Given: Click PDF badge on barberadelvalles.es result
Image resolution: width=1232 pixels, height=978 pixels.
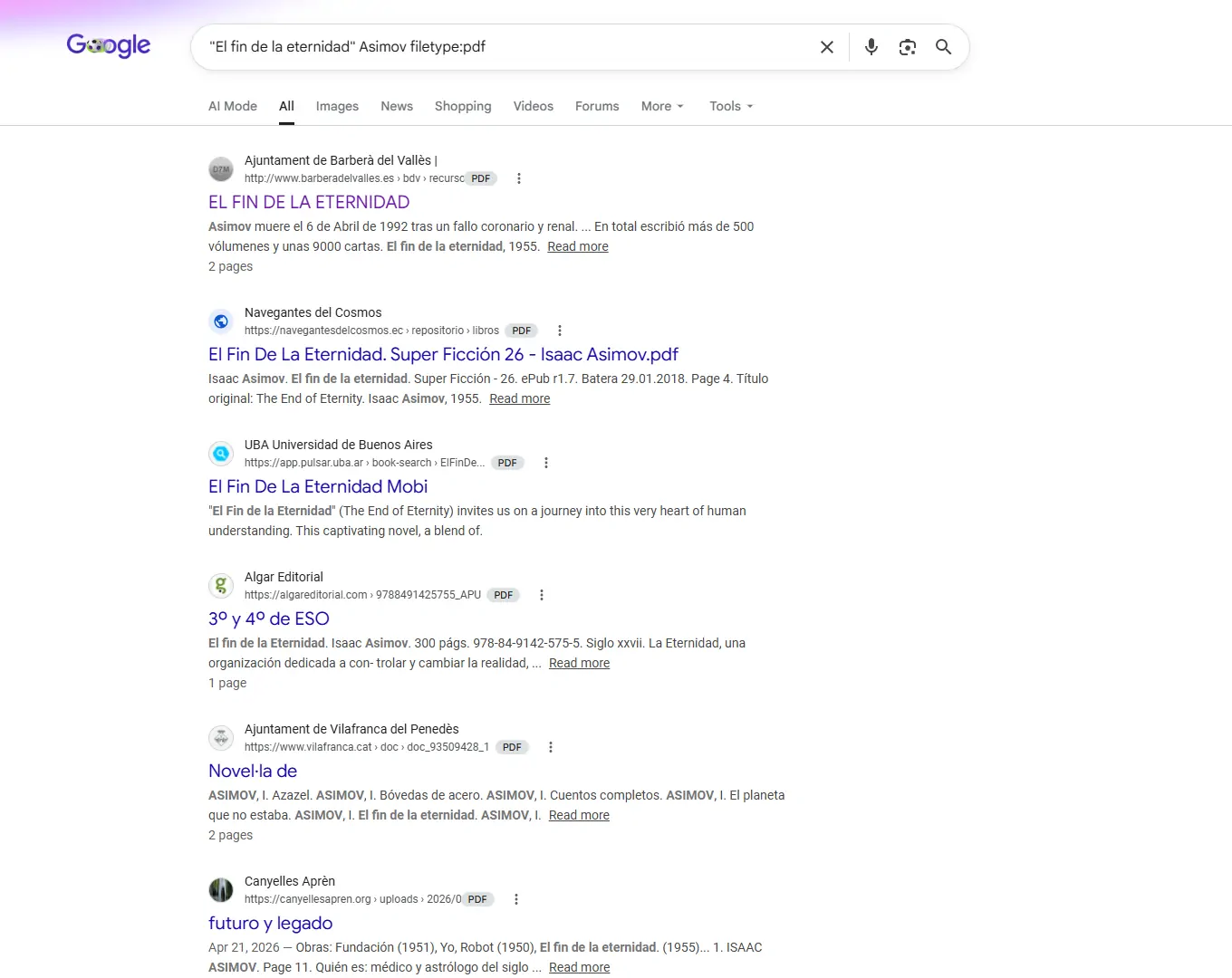Looking at the screenshot, I should click(481, 178).
